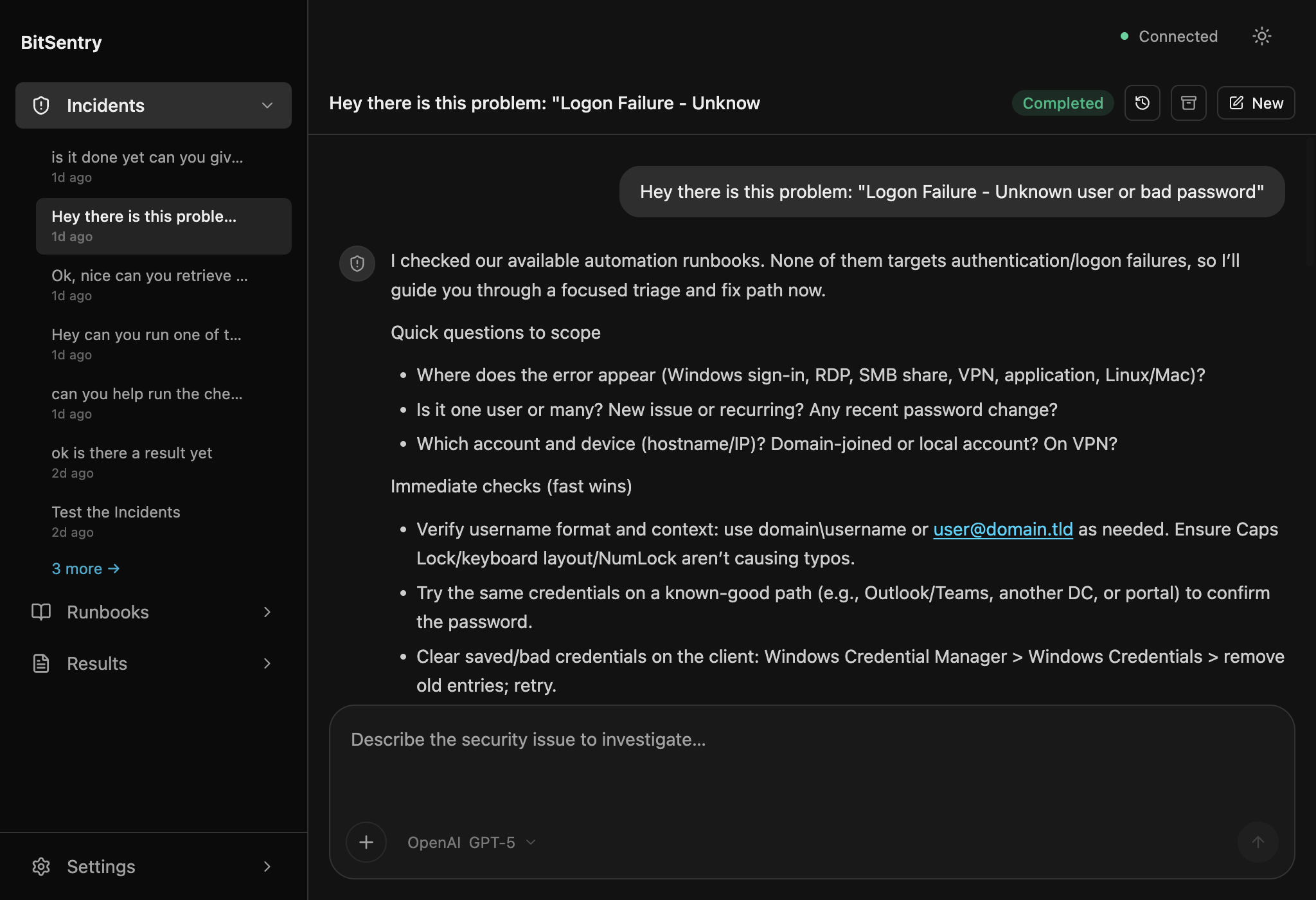
Task: Click the security issue input field
Action: [x=707, y=739]
